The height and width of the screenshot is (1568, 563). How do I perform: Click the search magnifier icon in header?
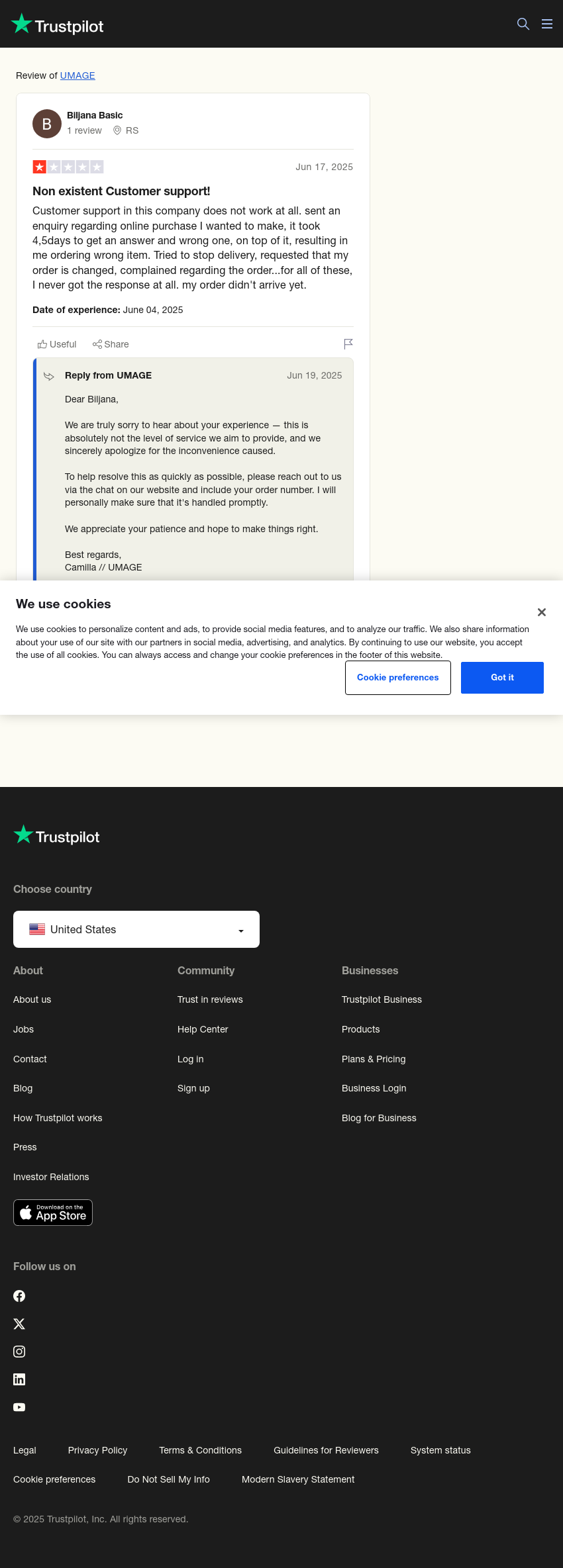click(x=523, y=24)
